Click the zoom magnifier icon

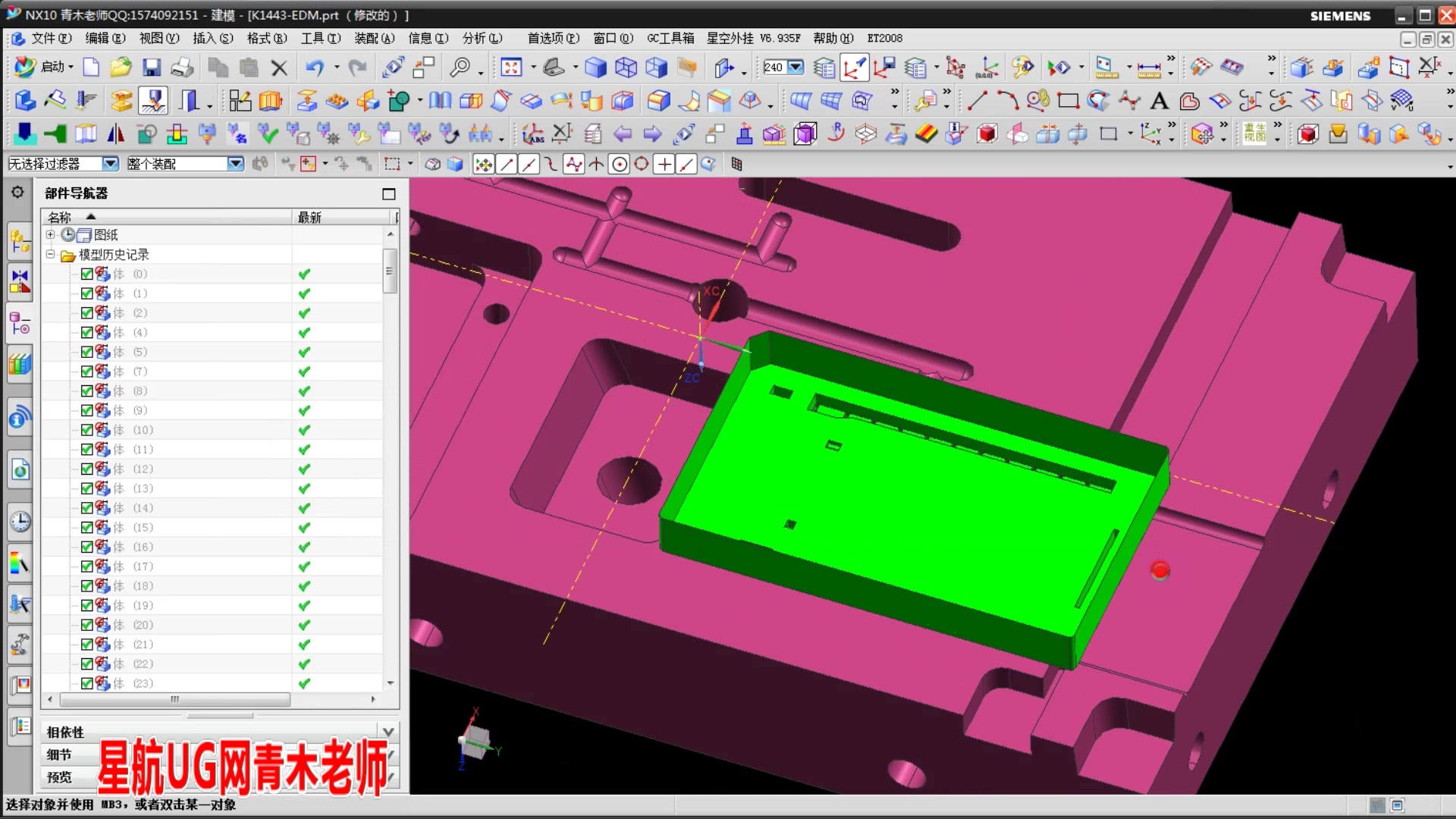click(459, 67)
